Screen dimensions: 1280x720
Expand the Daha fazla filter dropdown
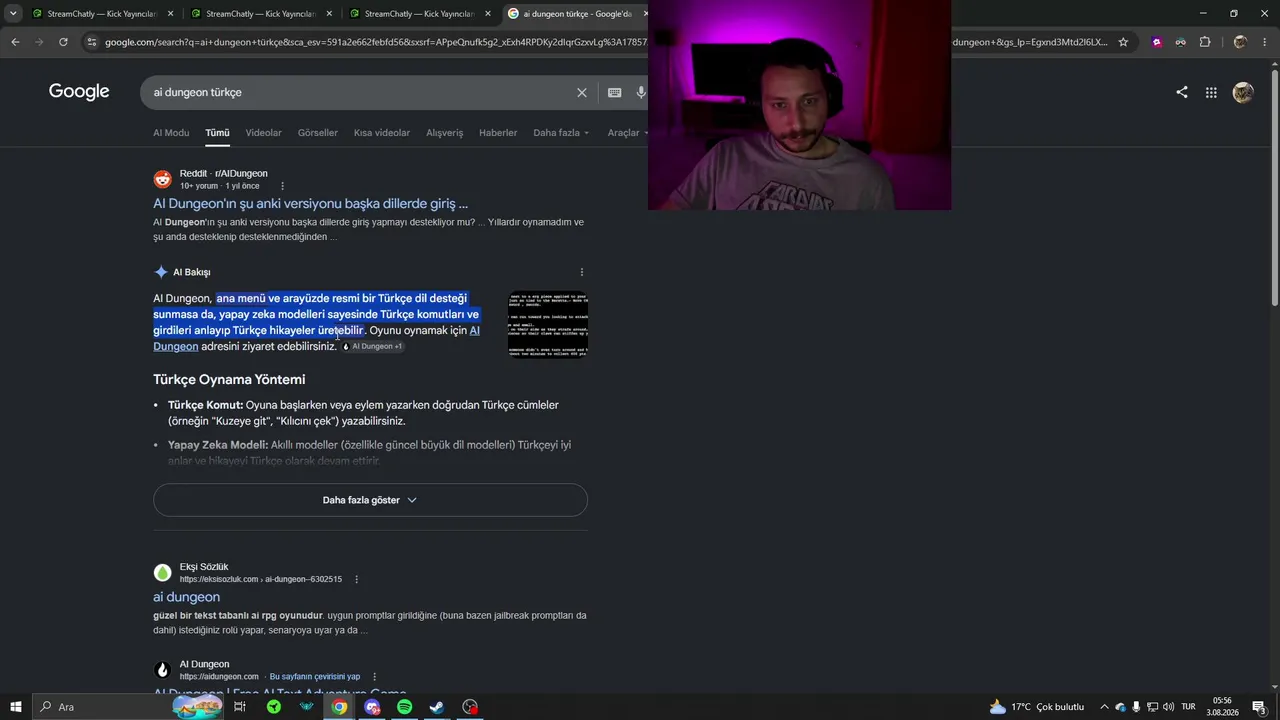point(561,133)
